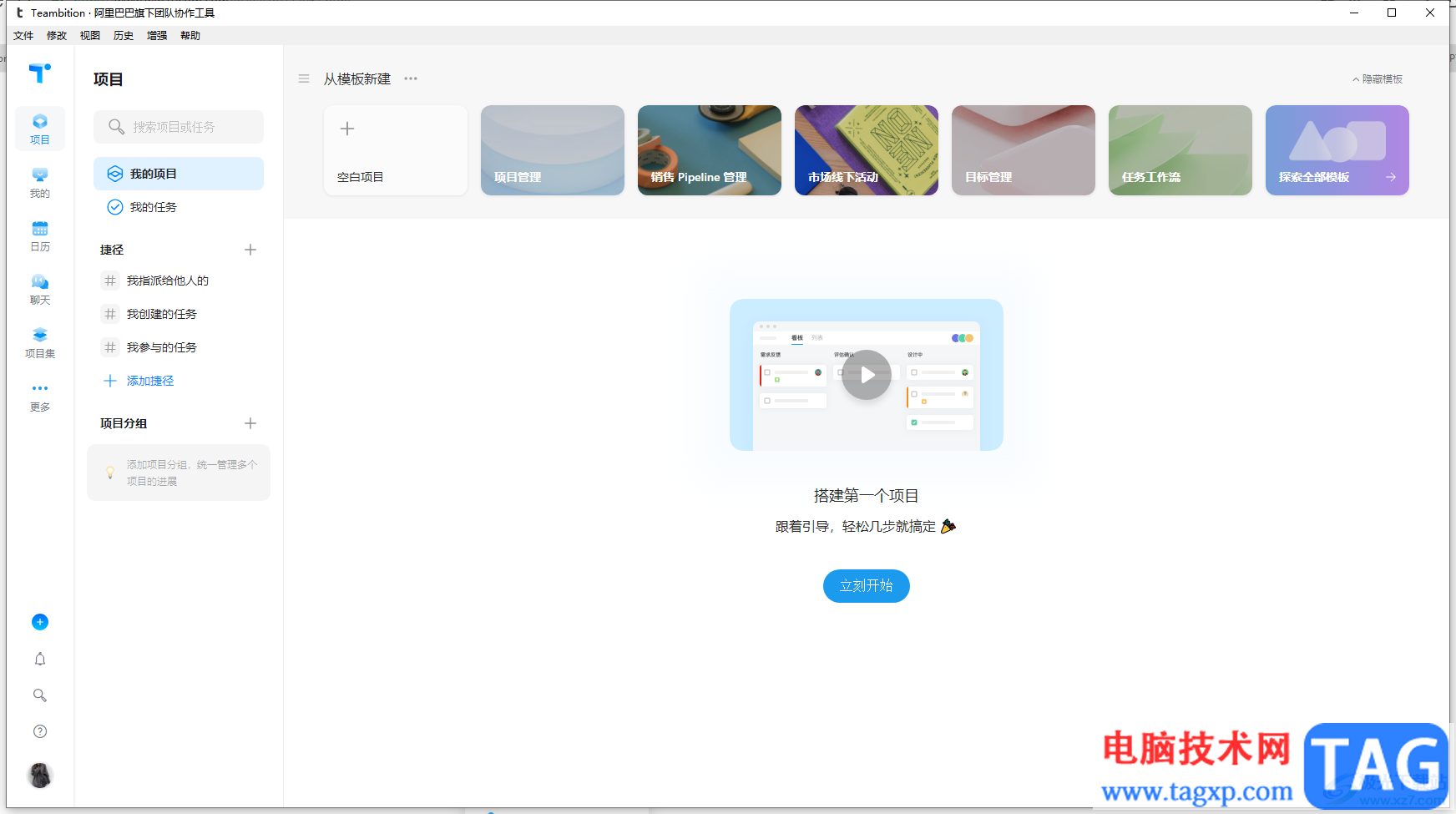Collapse templates via 隐藏模板
This screenshot has width=1456, height=814.
coord(1378,79)
